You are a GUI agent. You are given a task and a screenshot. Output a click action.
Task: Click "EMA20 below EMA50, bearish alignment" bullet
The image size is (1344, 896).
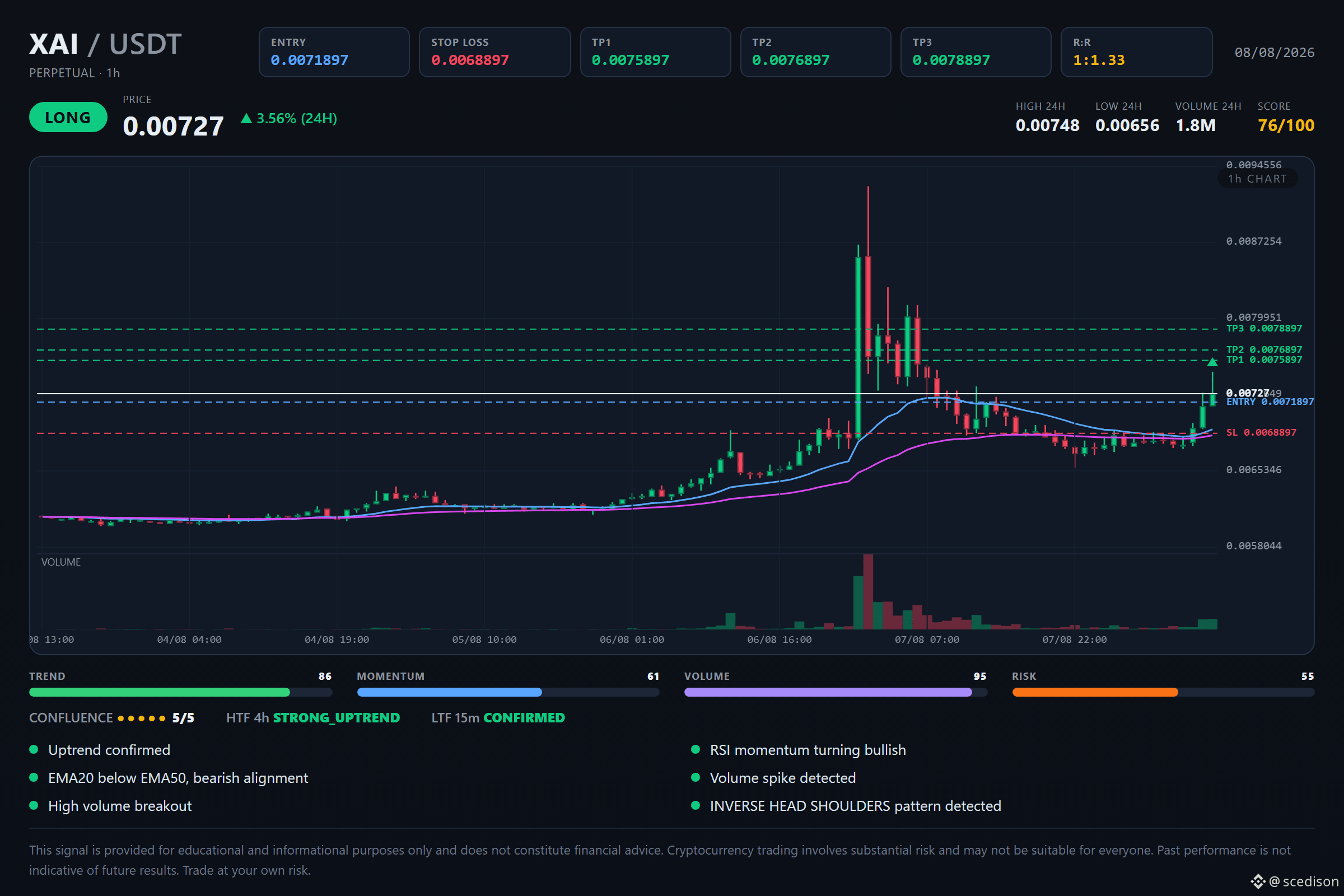[x=169, y=778]
